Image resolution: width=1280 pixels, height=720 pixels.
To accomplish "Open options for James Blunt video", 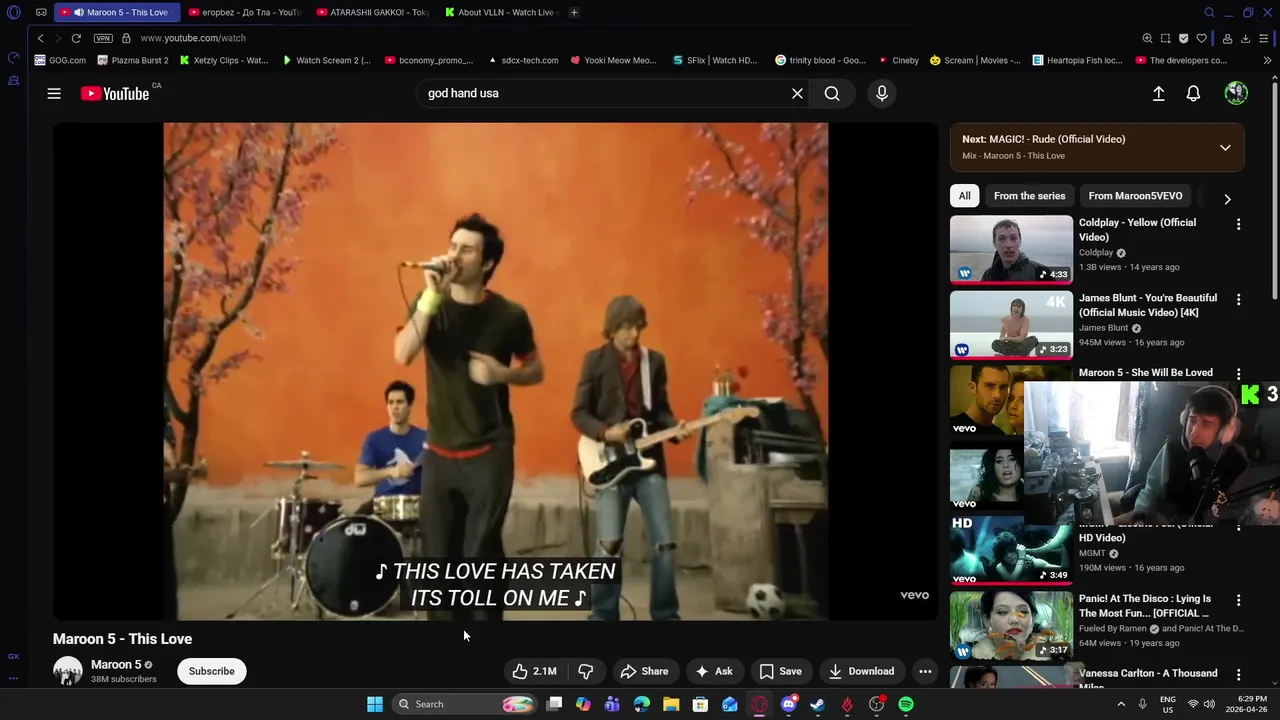I will [x=1238, y=299].
